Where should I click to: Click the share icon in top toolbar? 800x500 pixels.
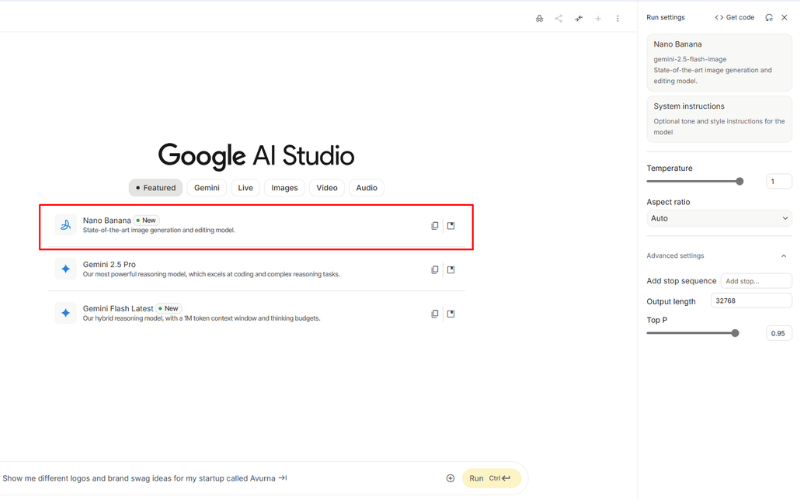[559, 18]
